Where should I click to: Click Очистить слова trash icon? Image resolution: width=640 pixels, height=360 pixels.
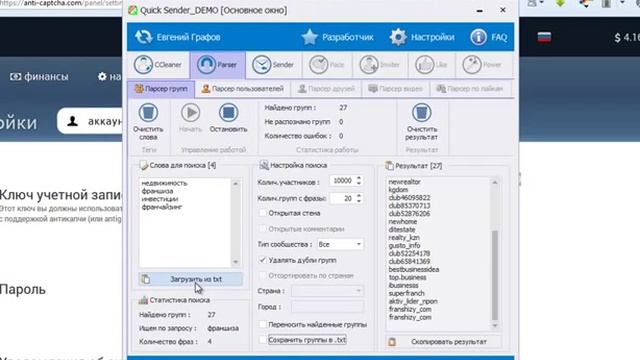(148, 113)
